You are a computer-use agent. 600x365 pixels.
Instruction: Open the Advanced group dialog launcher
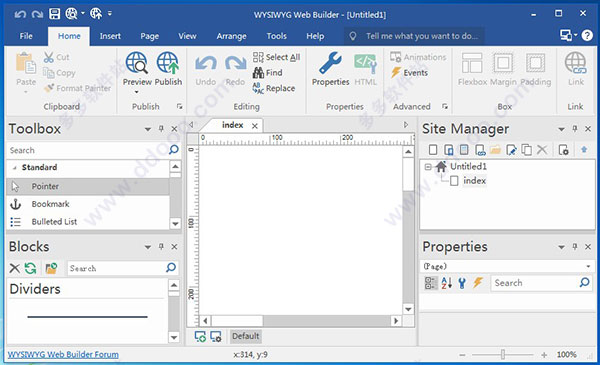click(x=445, y=106)
